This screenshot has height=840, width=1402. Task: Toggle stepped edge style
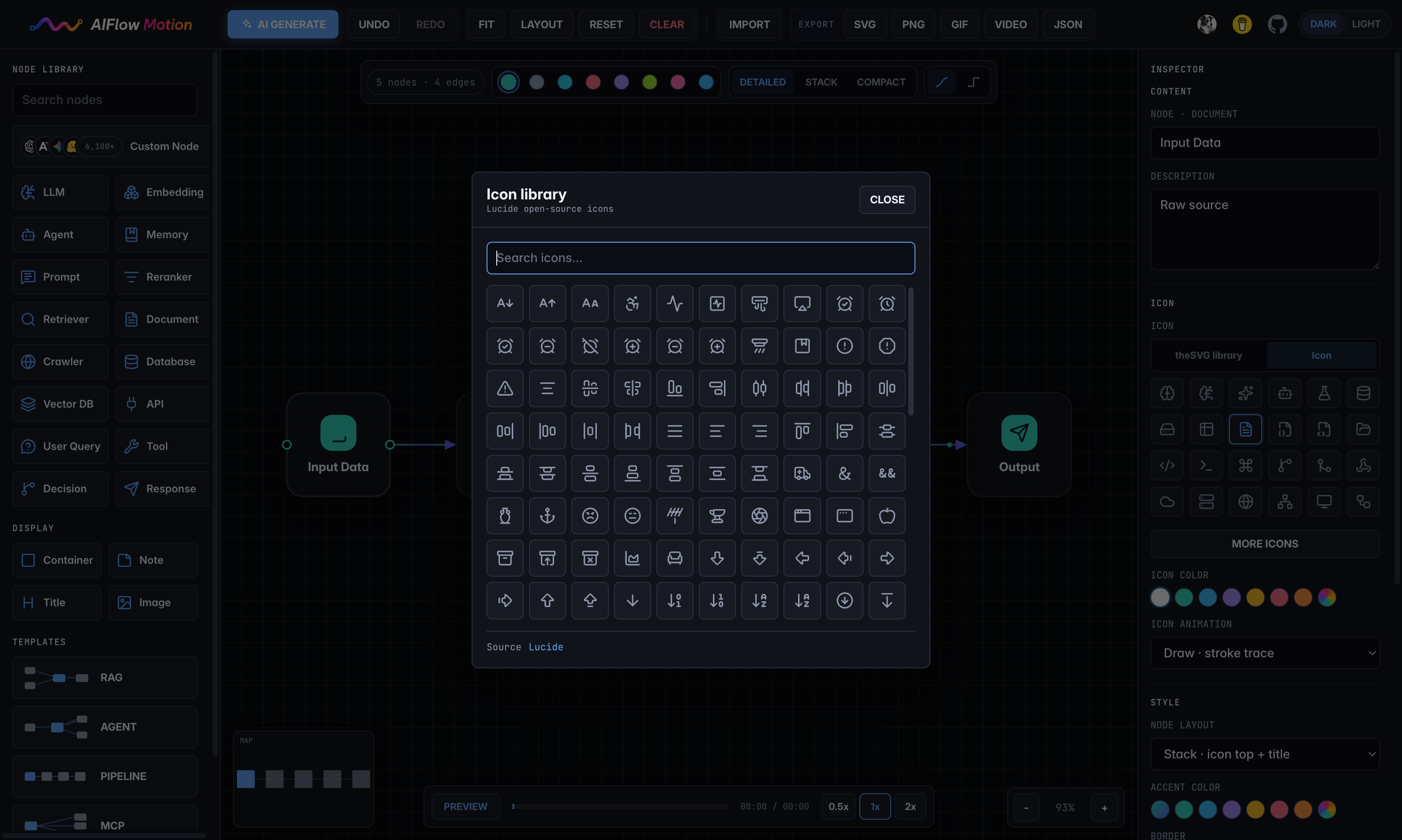coord(973,82)
